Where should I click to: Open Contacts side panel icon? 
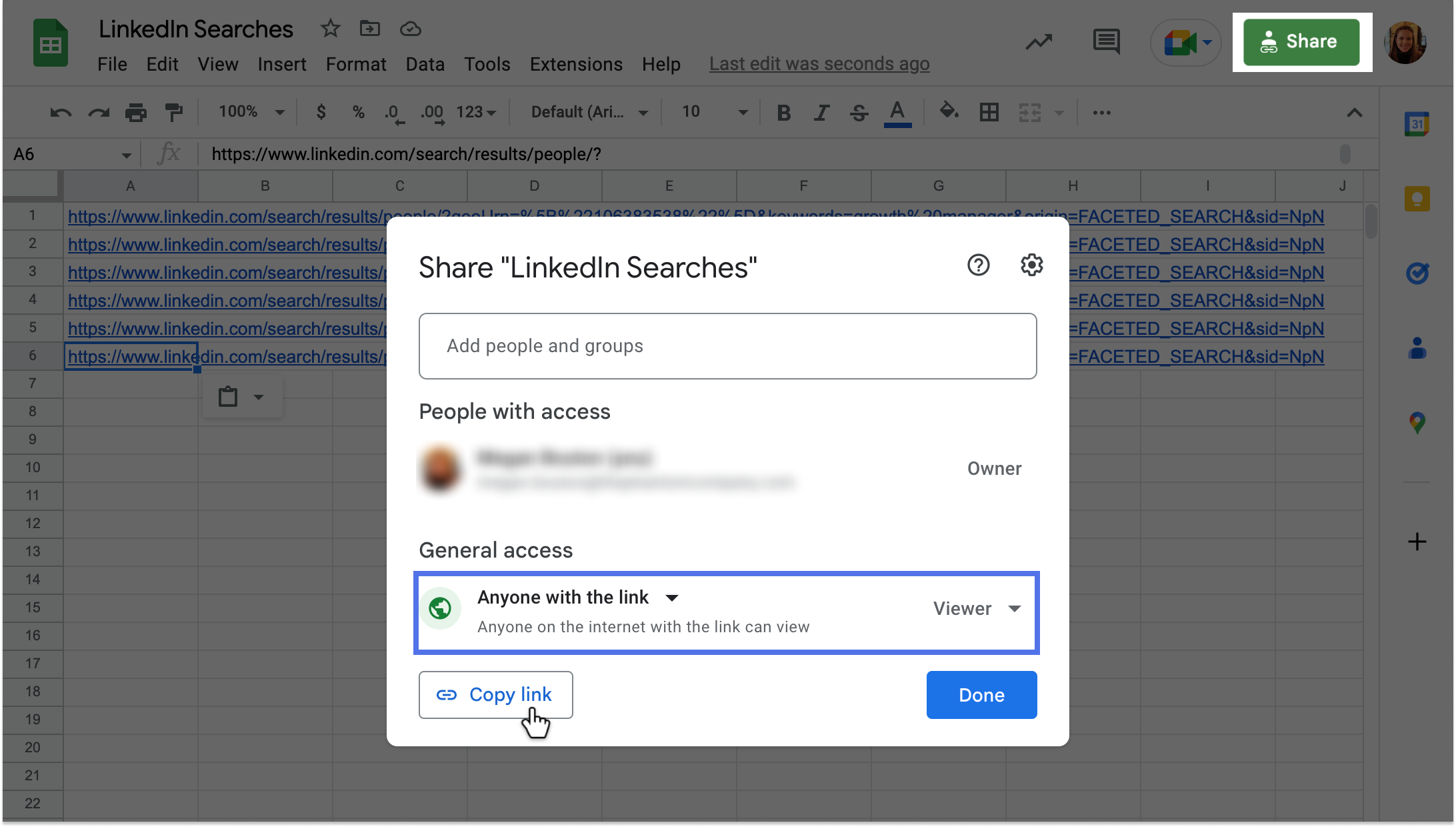1417,348
